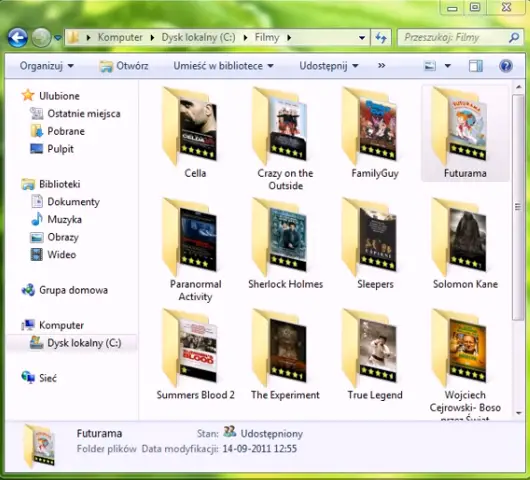Image resolution: width=530 pixels, height=480 pixels.
Task: Click Udostępniony state in details pane
Action: (271, 433)
